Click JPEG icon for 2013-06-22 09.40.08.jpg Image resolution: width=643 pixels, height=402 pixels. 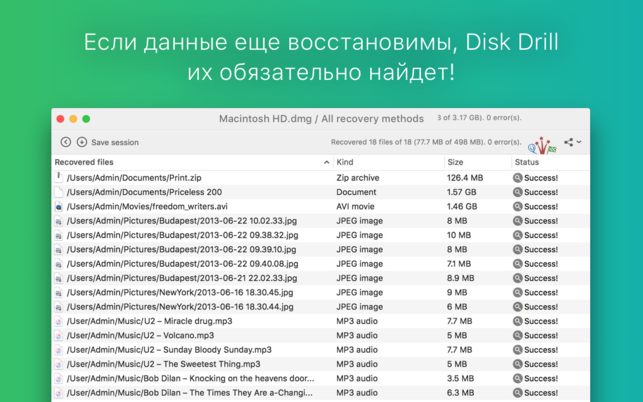point(59,264)
